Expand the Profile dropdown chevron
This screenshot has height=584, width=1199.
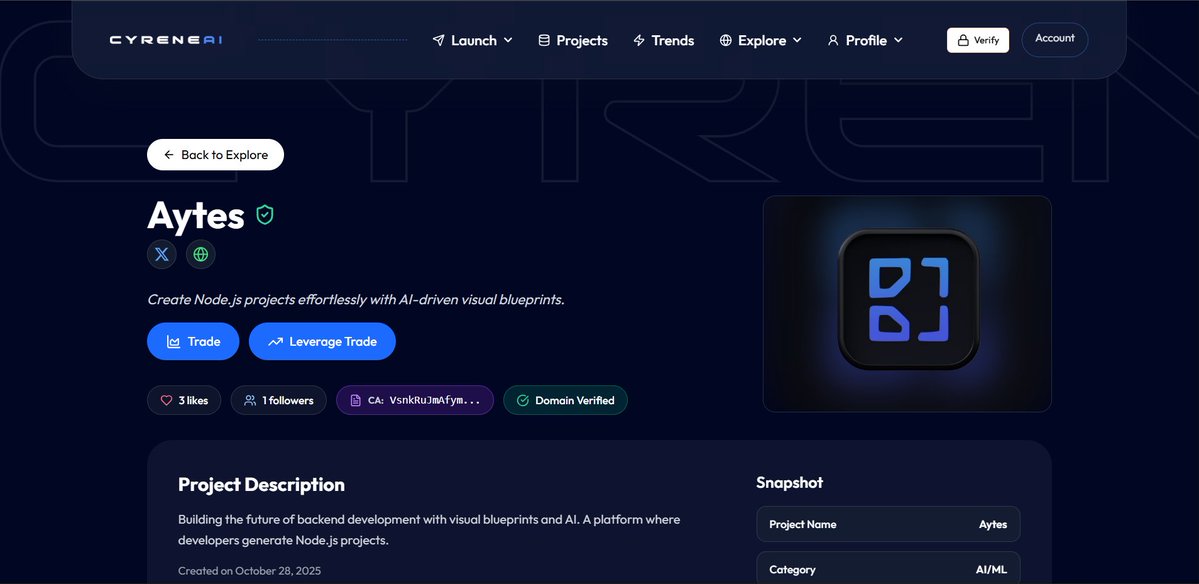(x=898, y=41)
